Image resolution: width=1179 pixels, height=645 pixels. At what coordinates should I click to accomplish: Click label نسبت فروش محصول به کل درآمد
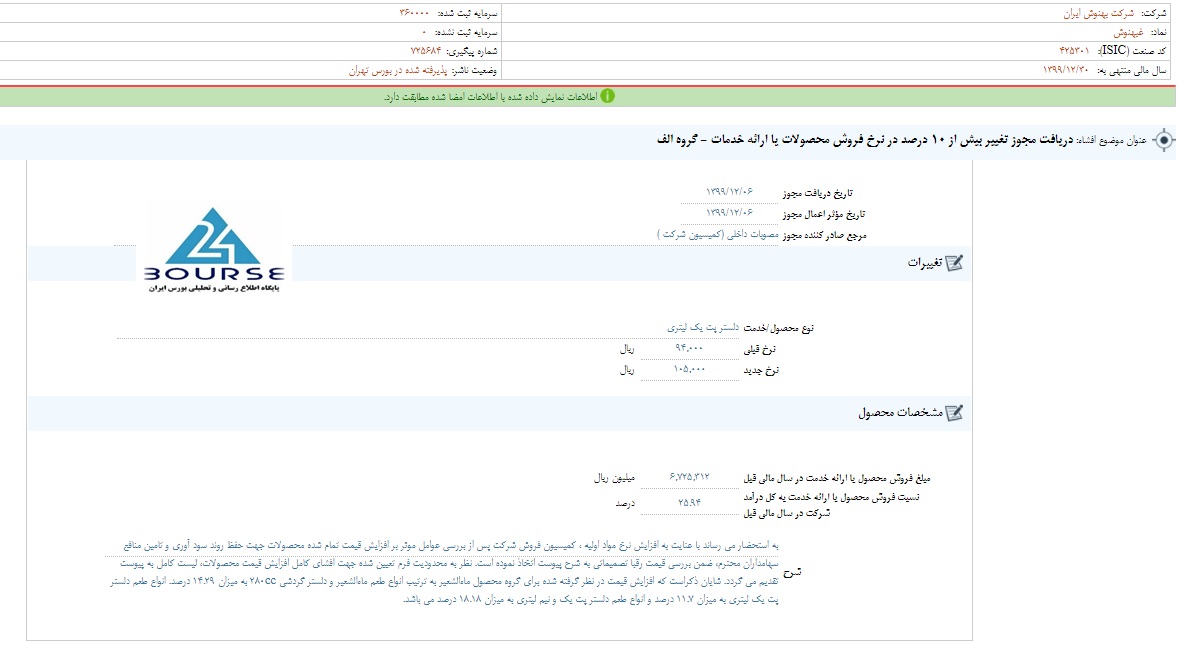tap(832, 505)
